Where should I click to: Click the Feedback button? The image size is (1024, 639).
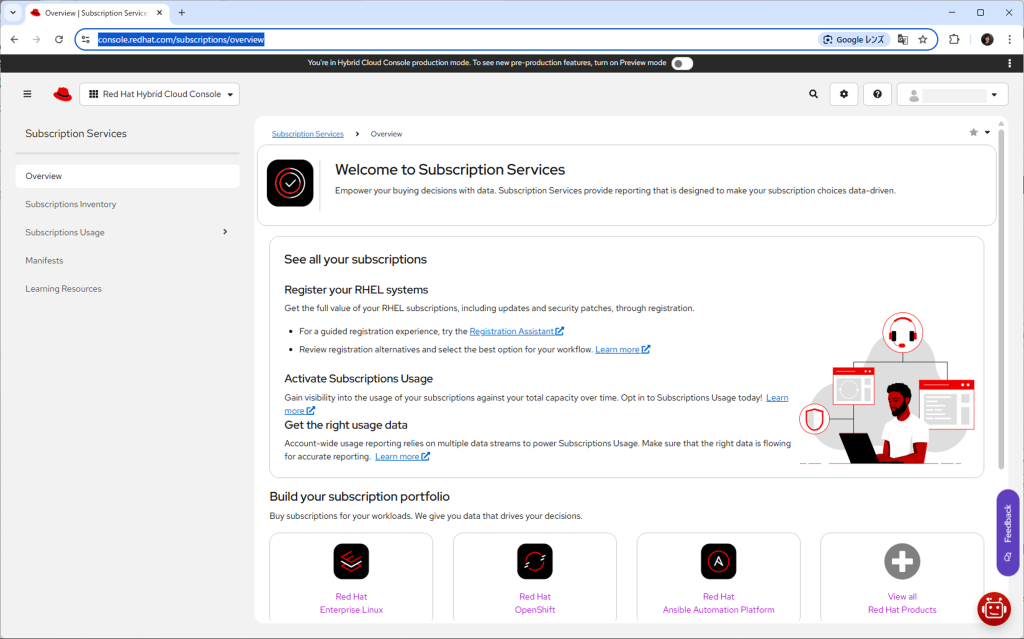coord(1007,531)
